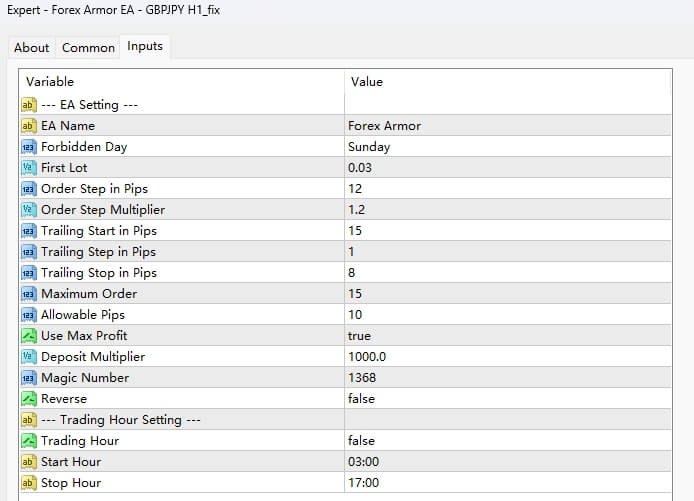Click the string icon beside Start Hour
Screen dimensions: 694x501
pos(28,462)
